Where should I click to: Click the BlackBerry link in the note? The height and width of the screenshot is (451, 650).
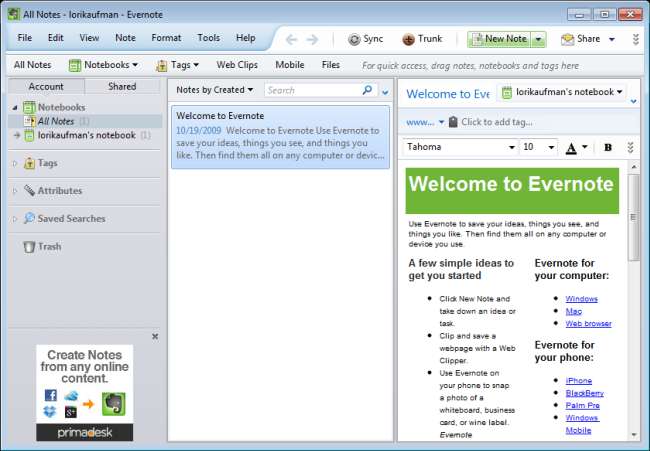585,393
